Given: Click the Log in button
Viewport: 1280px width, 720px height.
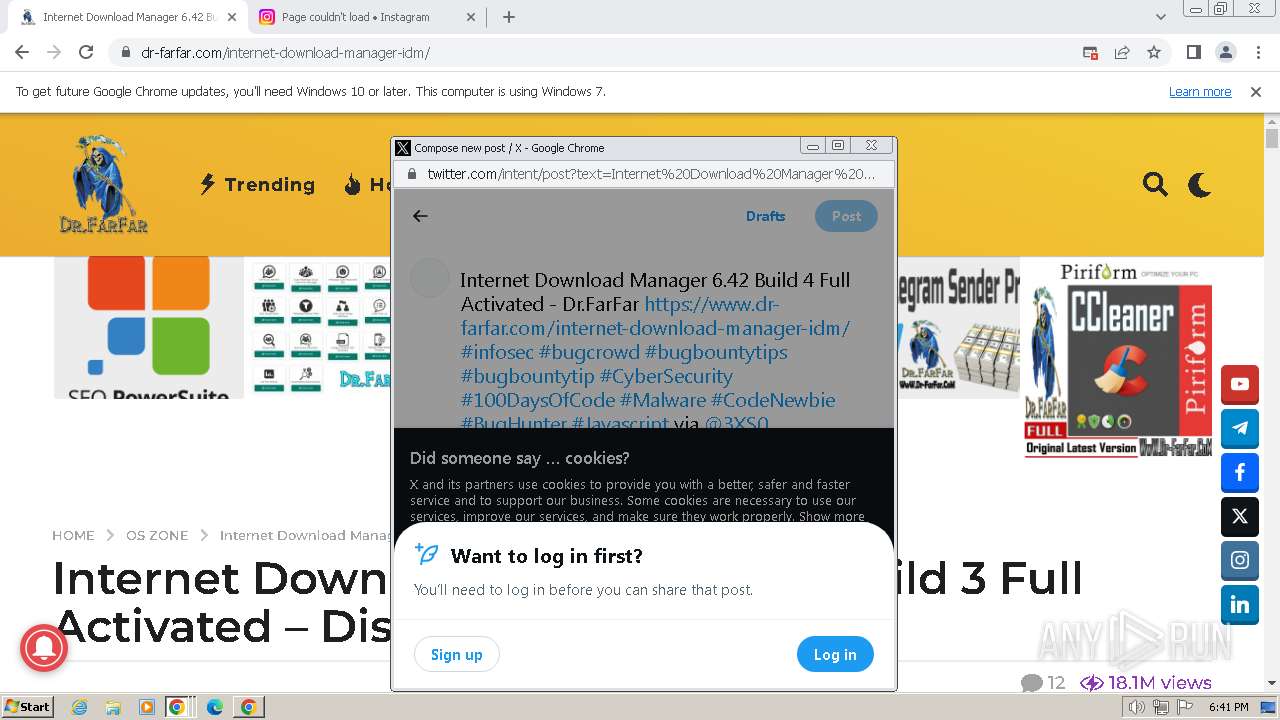Looking at the screenshot, I should point(835,654).
